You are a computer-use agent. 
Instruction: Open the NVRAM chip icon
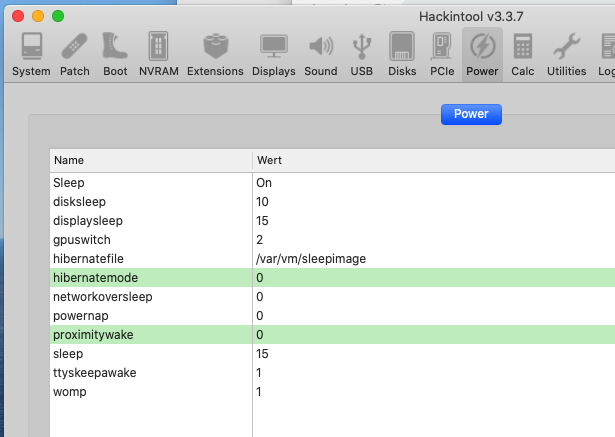[x=157, y=47]
